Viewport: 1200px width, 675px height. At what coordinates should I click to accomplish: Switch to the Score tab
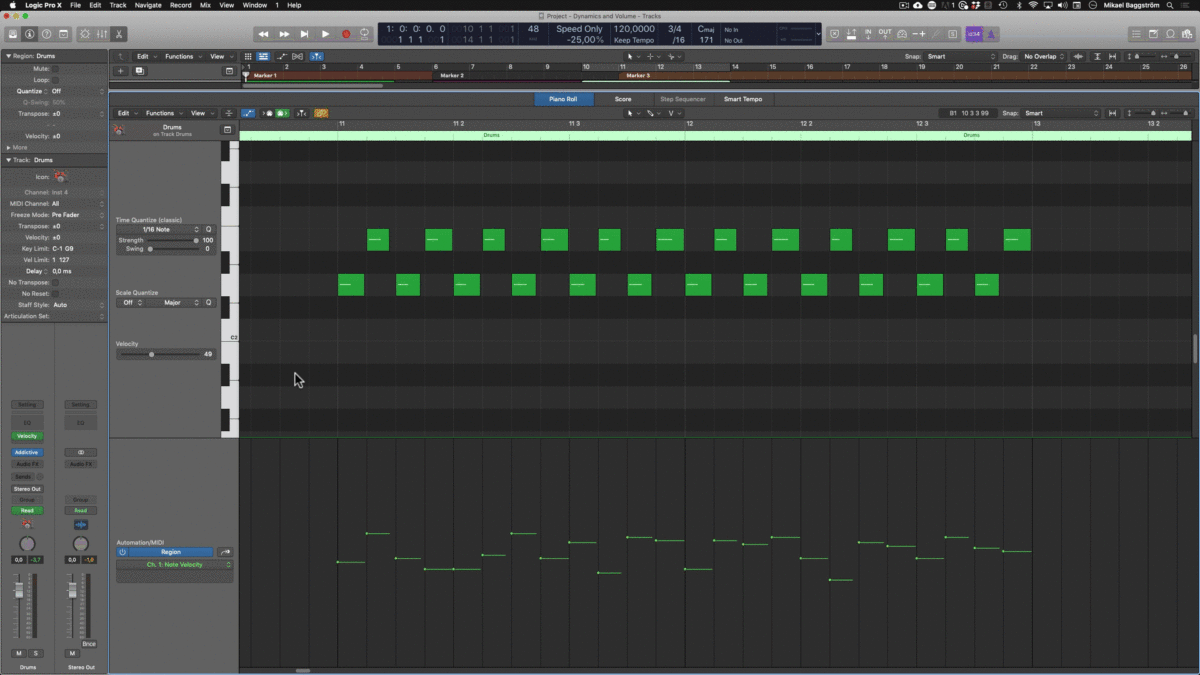coord(622,99)
